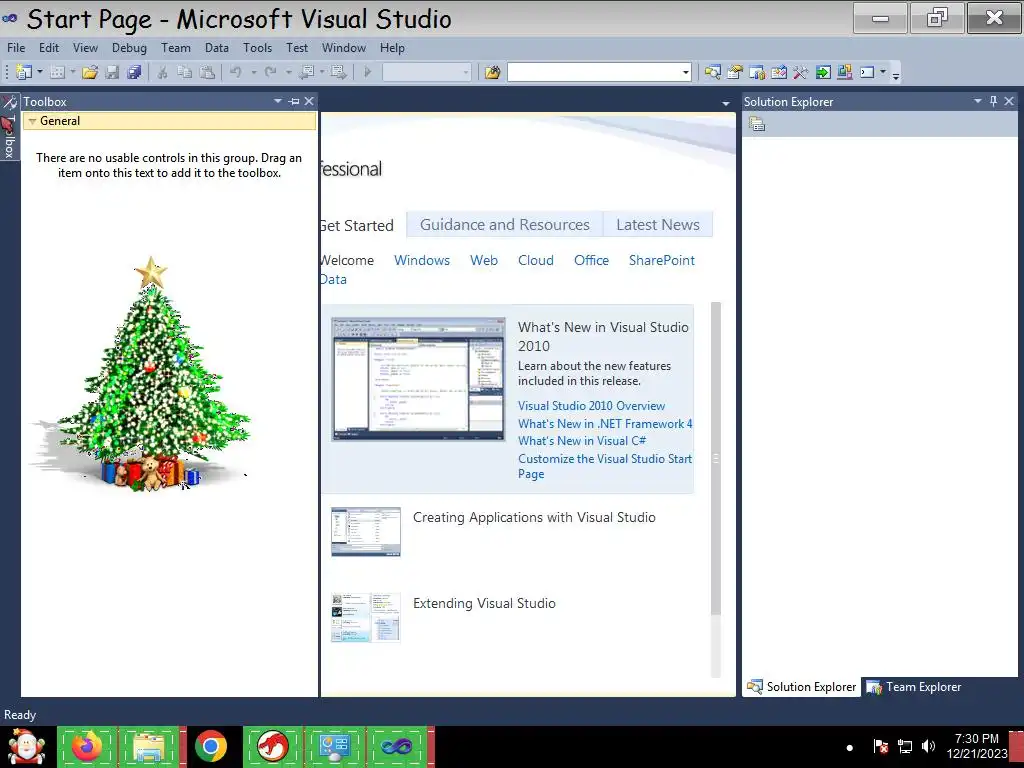This screenshot has height=768, width=1024.
Task: Open the Toolbox window position dropdown
Action: (x=278, y=101)
